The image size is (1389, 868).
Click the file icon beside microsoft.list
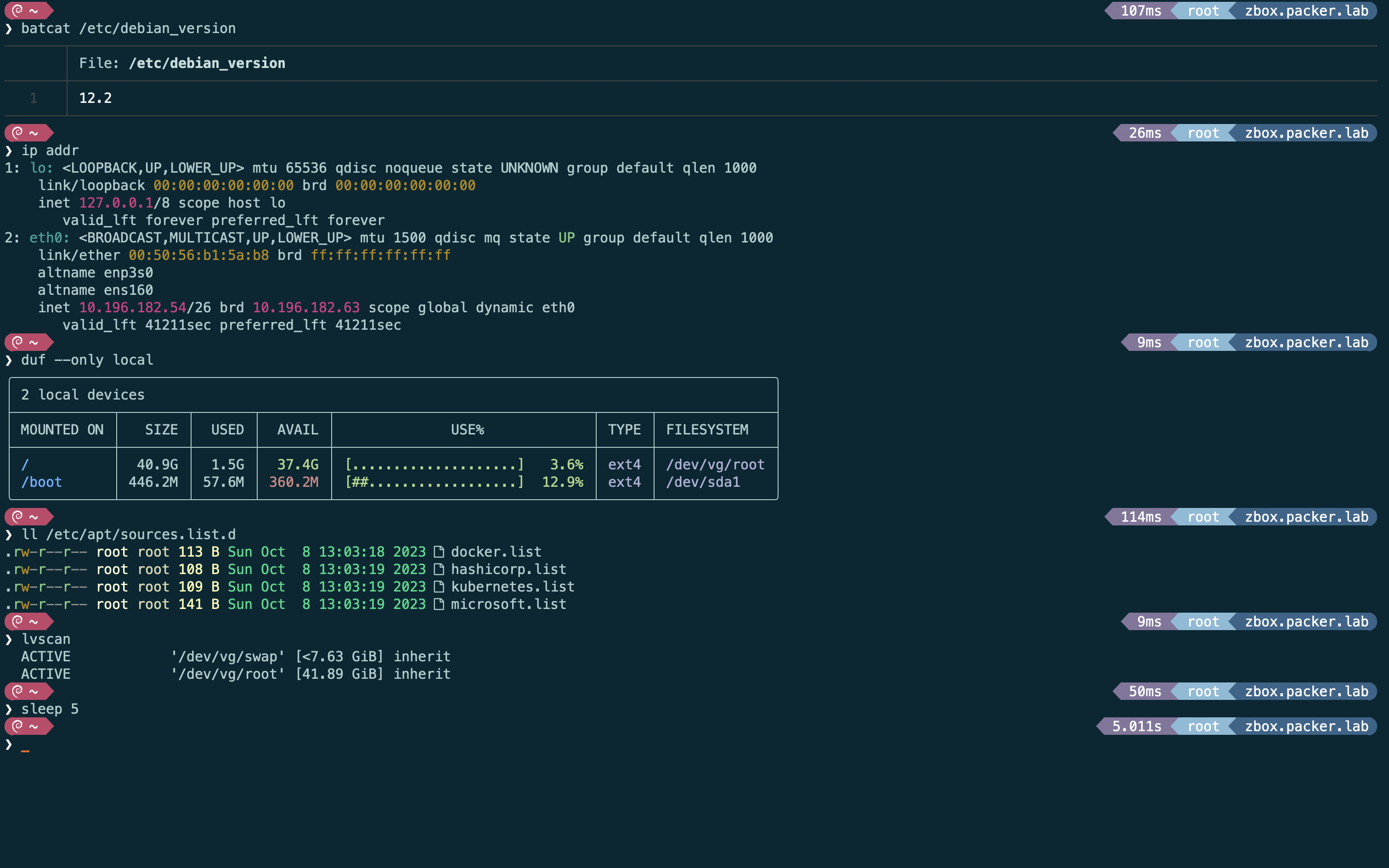pyautogui.click(x=439, y=604)
